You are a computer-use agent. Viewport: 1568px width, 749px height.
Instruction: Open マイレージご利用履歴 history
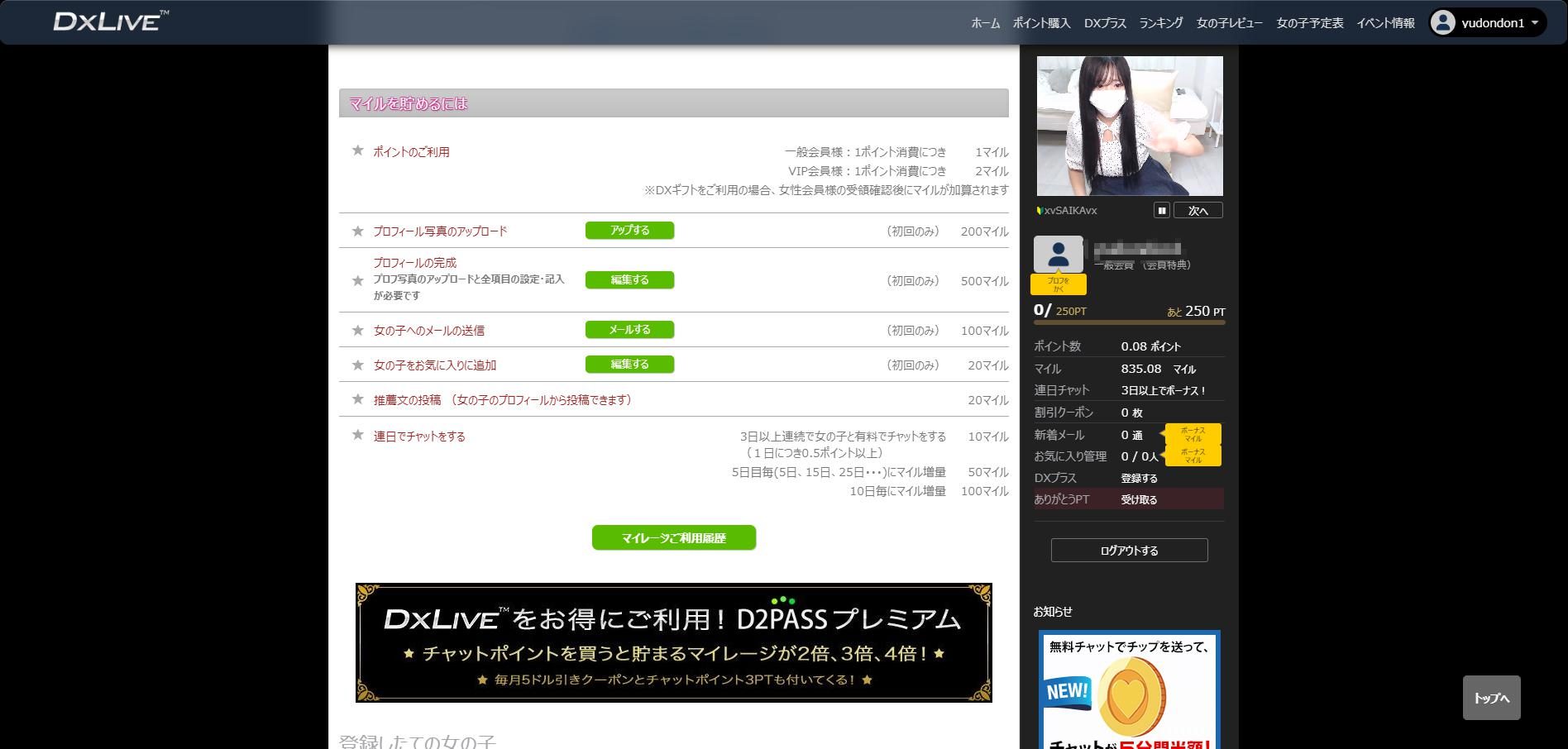pos(673,537)
